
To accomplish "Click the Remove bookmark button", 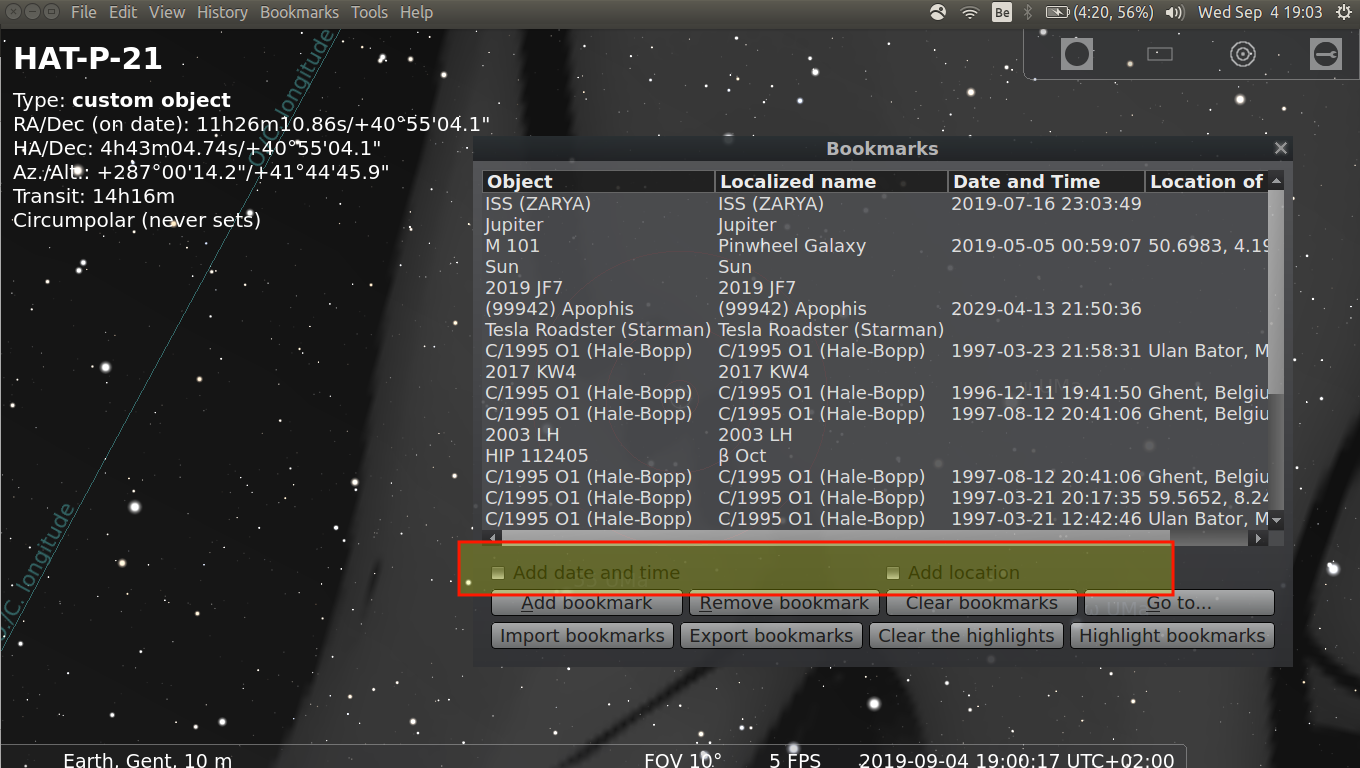I will point(784,603).
